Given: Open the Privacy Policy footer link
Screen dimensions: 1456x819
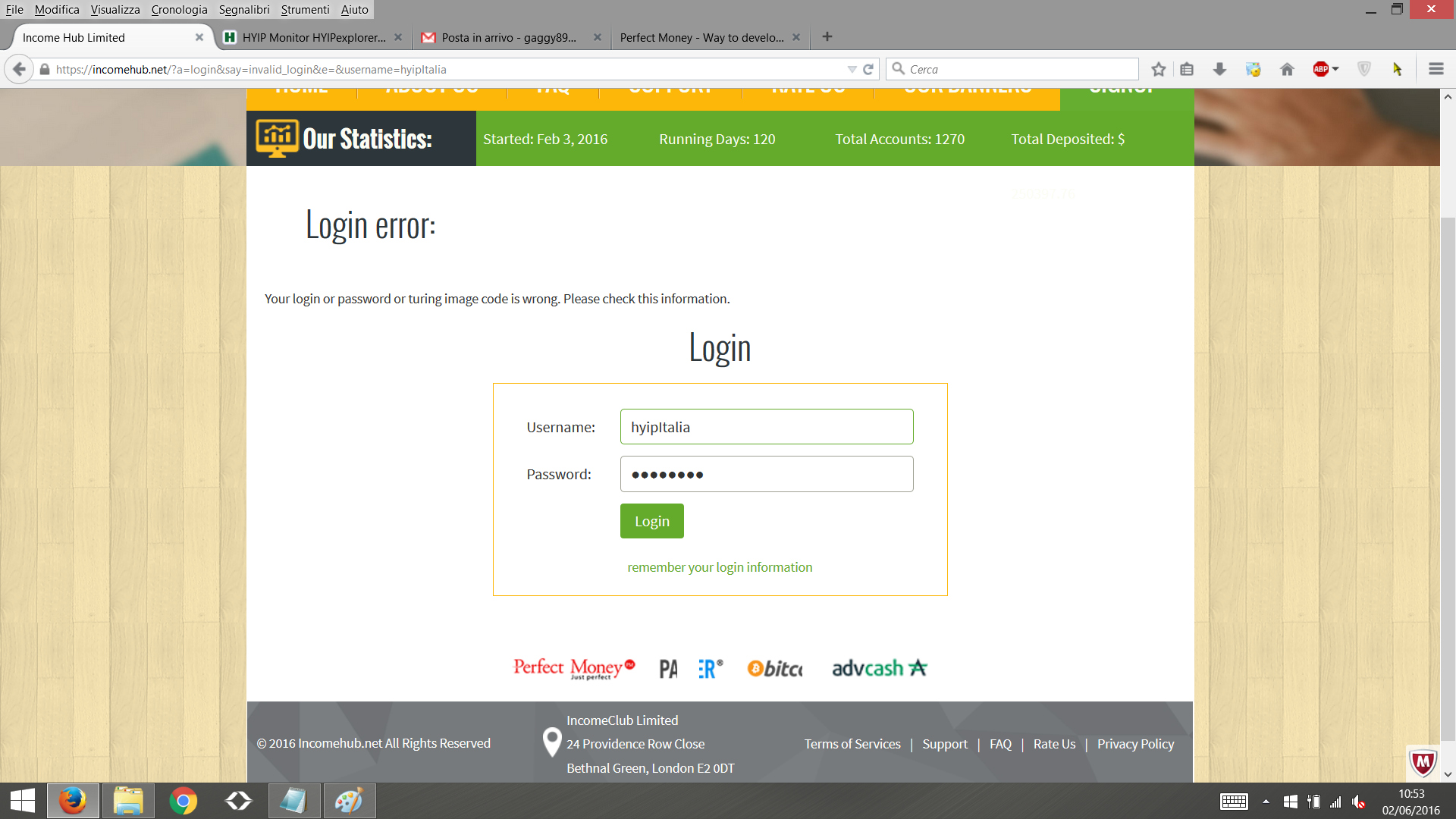Looking at the screenshot, I should coord(1135,744).
